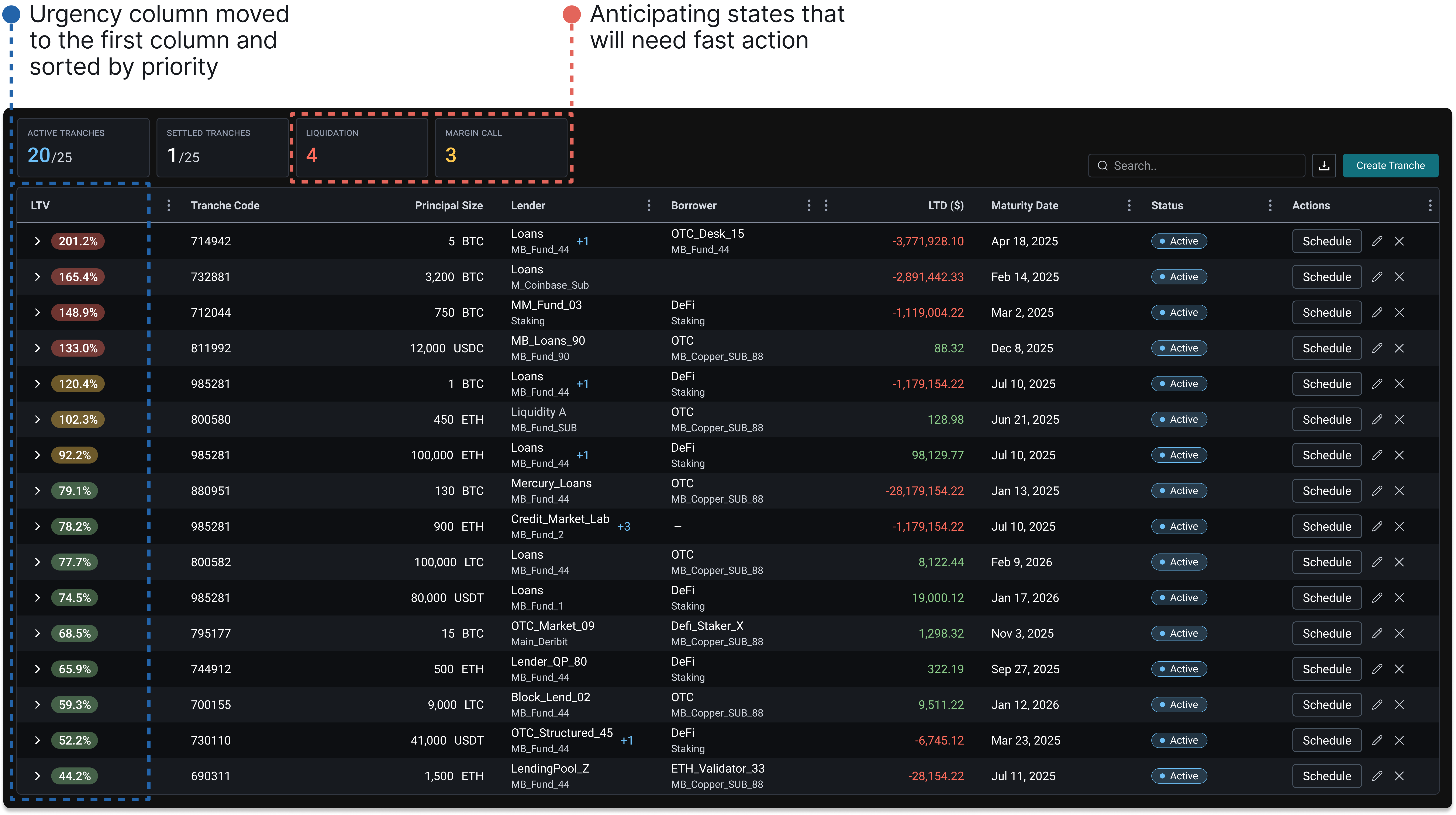Click the 74.5% LTV badge
Viewport: 1456px width, 815px height.
click(x=75, y=598)
